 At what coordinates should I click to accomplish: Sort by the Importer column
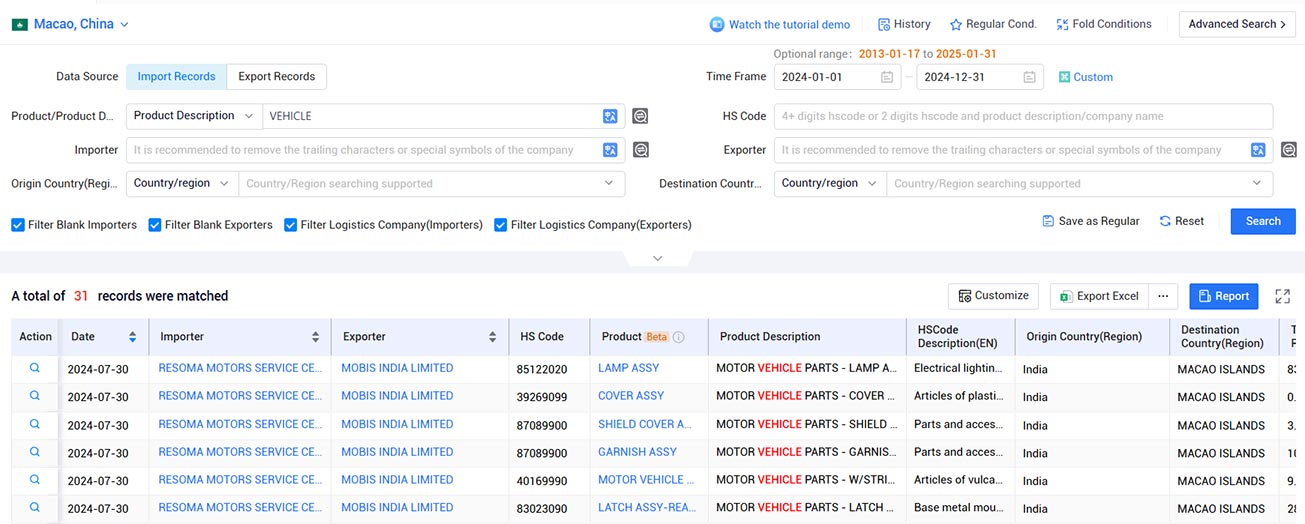tap(316, 337)
